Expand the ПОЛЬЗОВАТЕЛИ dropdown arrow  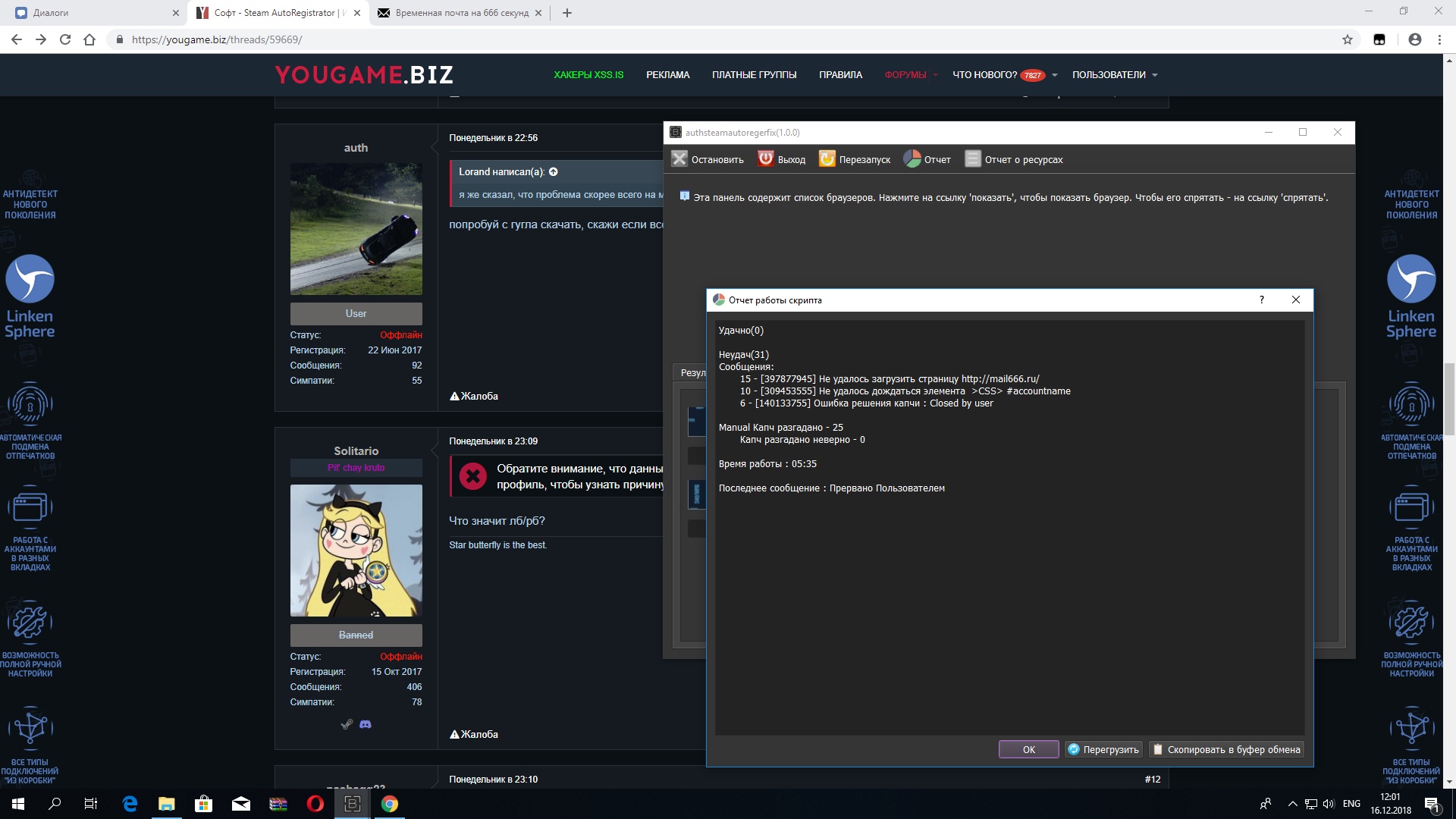[x=1155, y=75]
